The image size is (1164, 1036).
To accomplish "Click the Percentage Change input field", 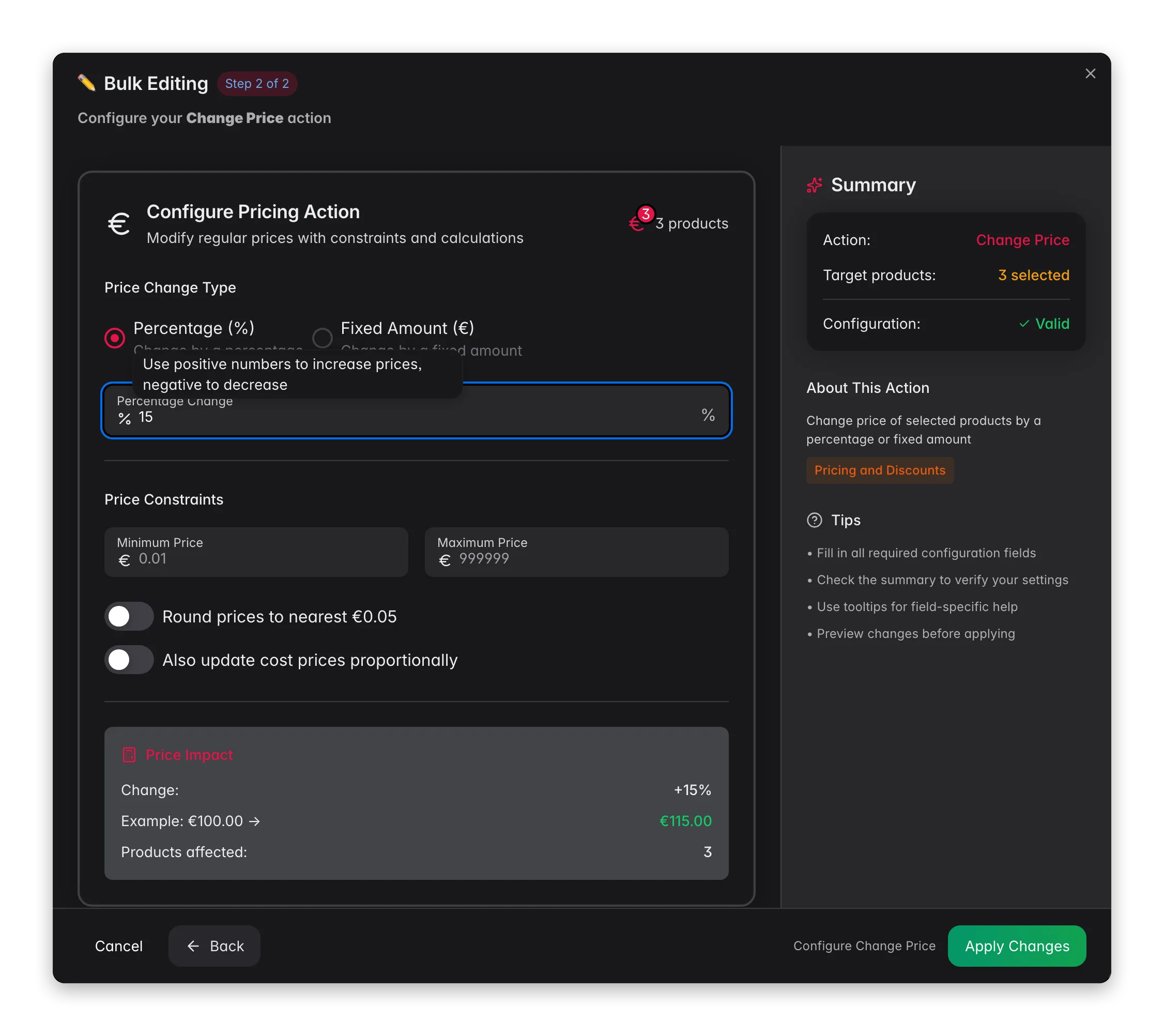I will click(416, 410).
